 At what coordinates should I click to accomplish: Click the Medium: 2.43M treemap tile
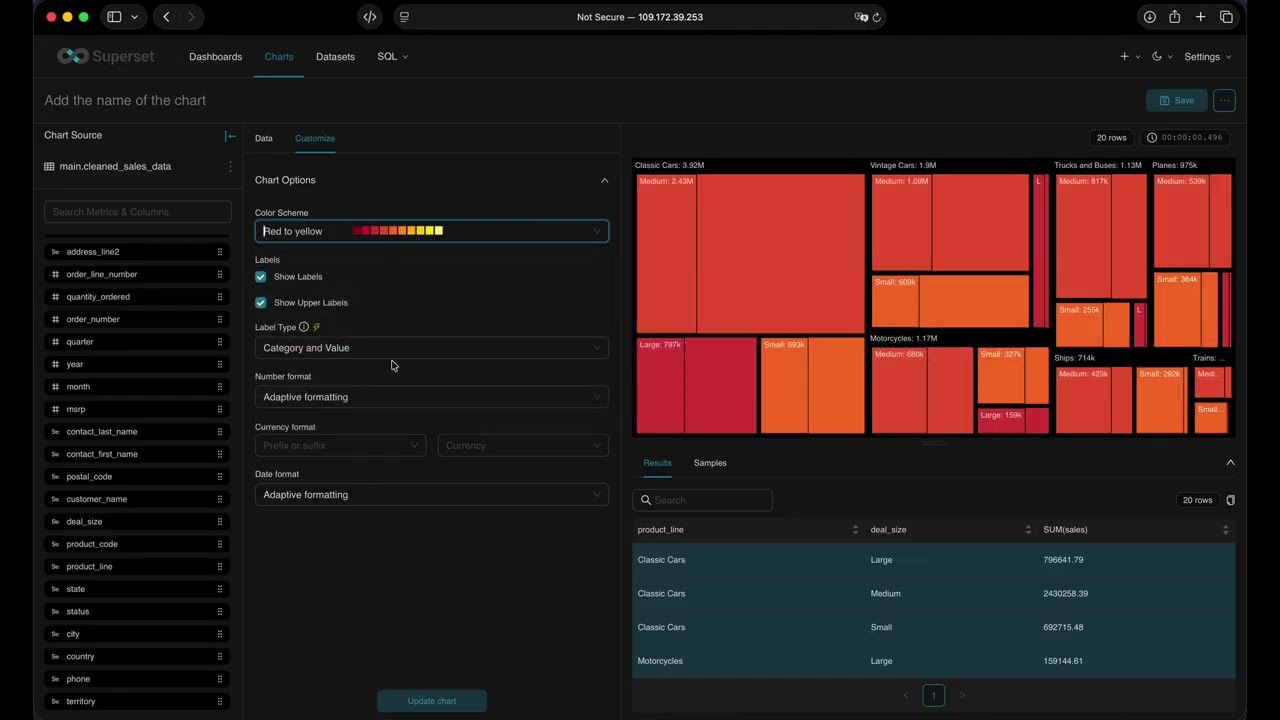750,253
